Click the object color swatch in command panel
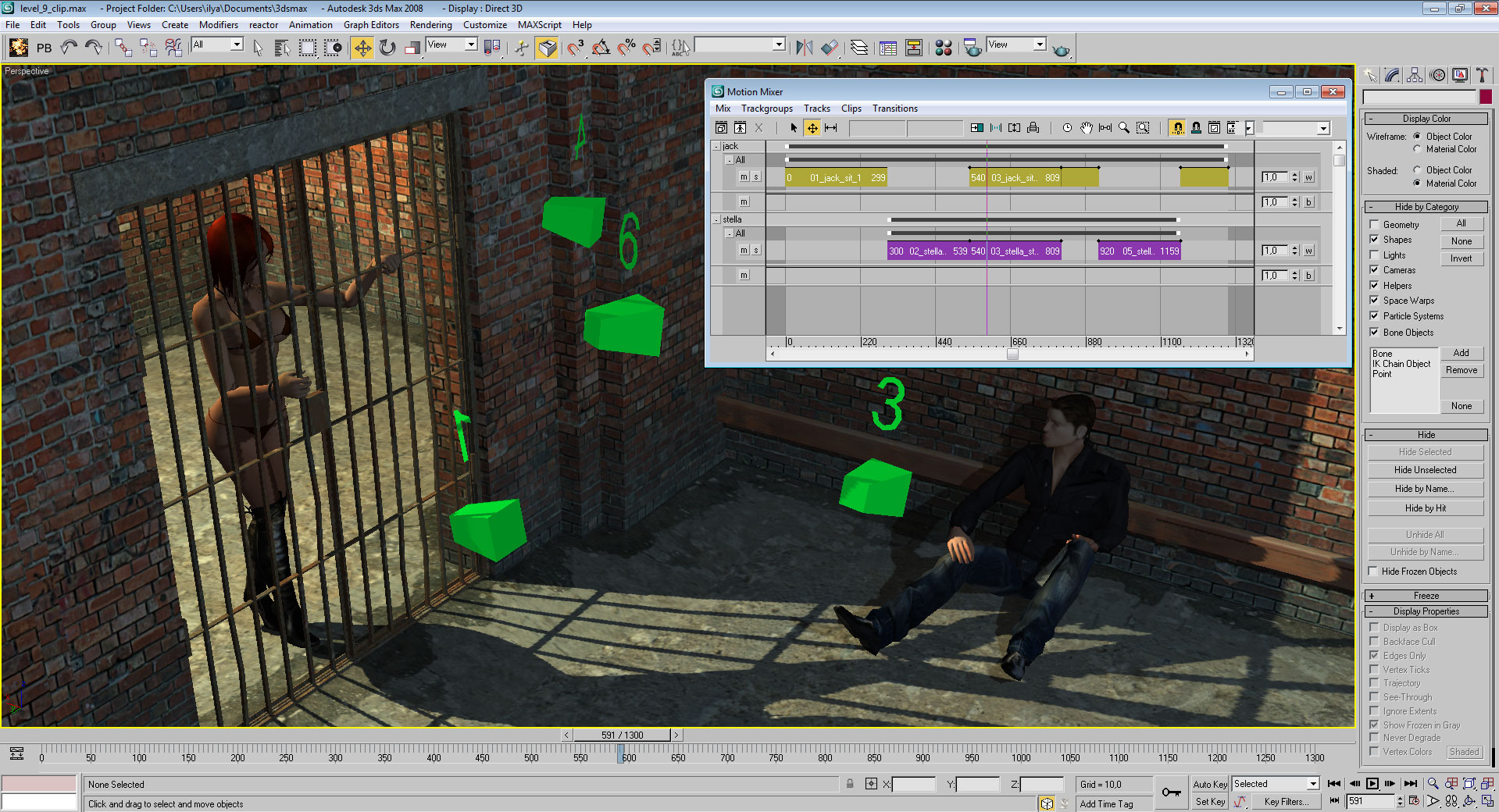This screenshot has width=1499, height=812. (1485, 97)
